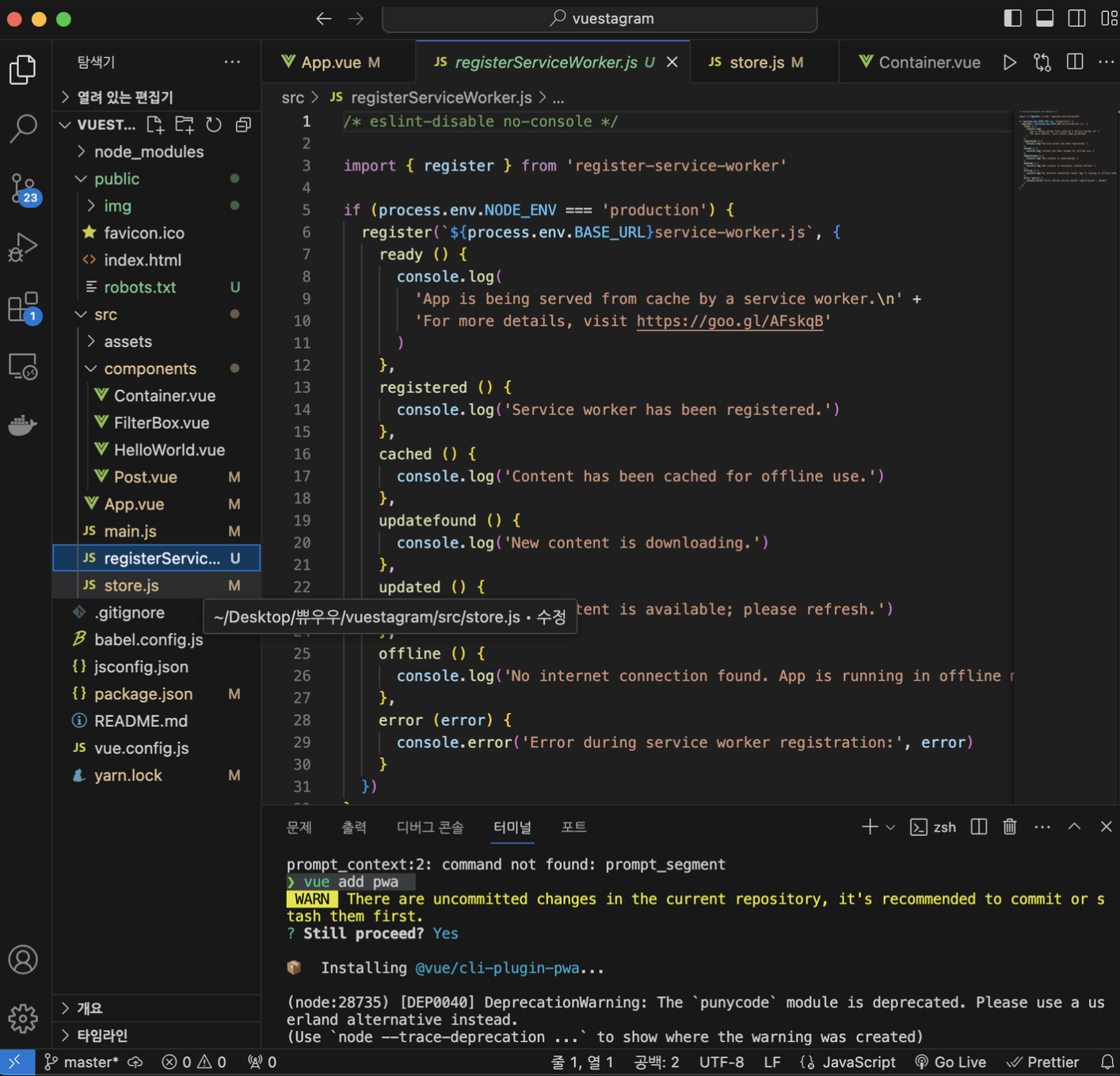The height and width of the screenshot is (1076, 1120).
Task: Open new terminal profile dropdown arrow
Action: [x=890, y=826]
